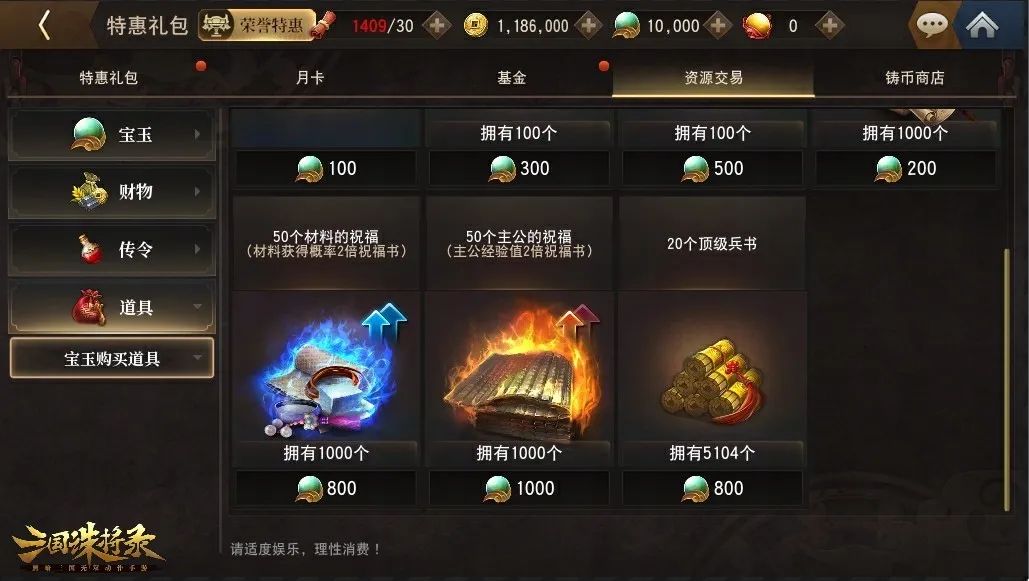The width and height of the screenshot is (1029, 581).
Task: Buy the 1000 jade 主公的祝福 pack
Action: tap(518, 488)
